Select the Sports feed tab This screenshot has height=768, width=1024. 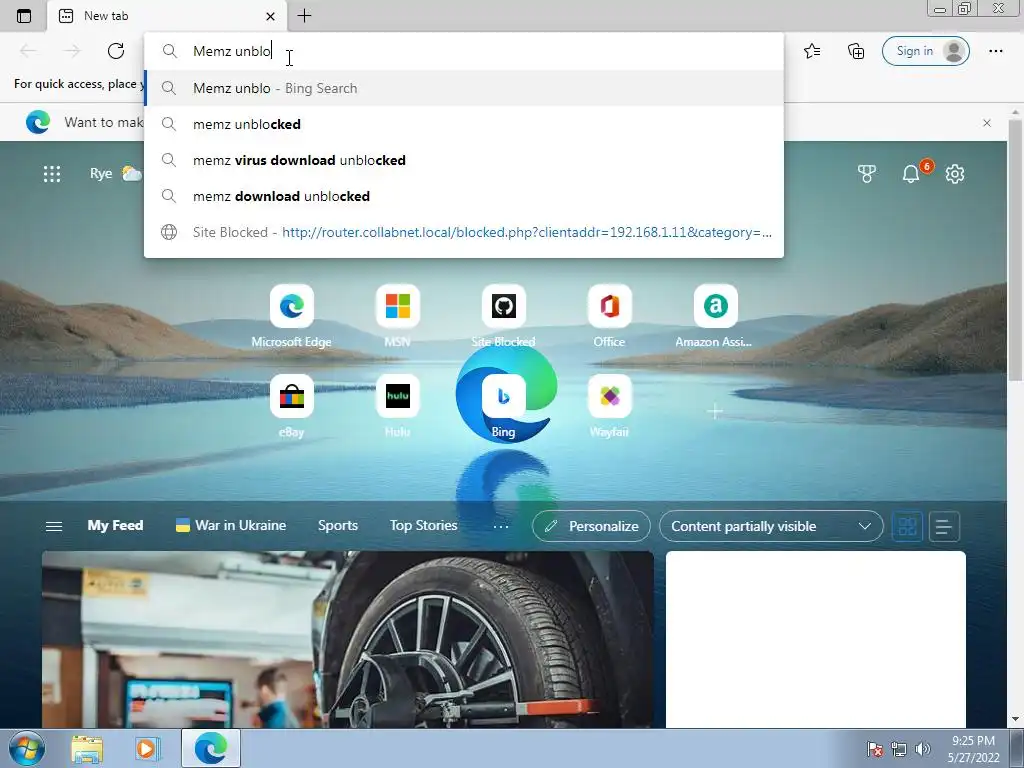pyautogui.click(x=338, y=526)
